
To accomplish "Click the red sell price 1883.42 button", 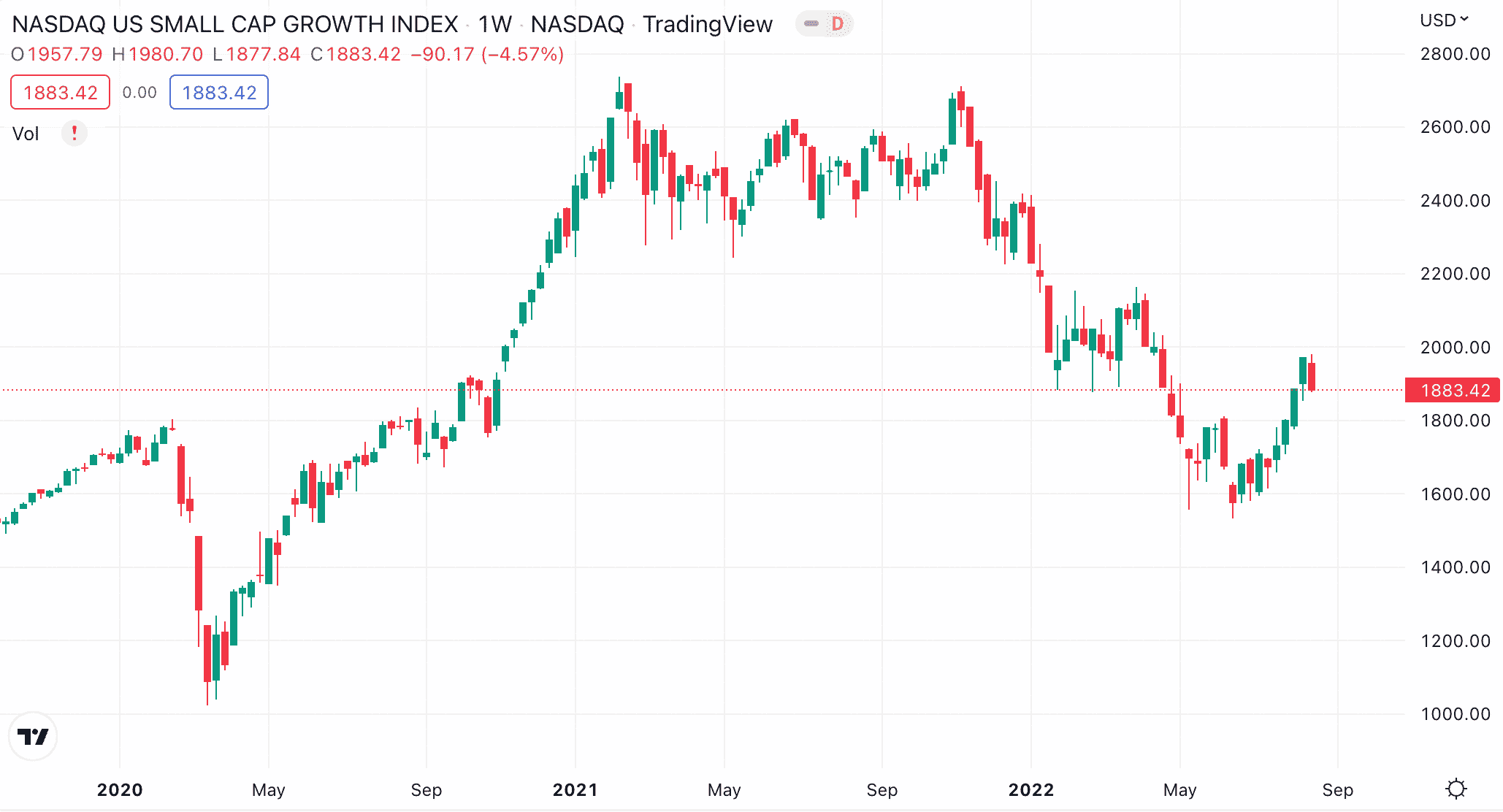I will [60, 93].
